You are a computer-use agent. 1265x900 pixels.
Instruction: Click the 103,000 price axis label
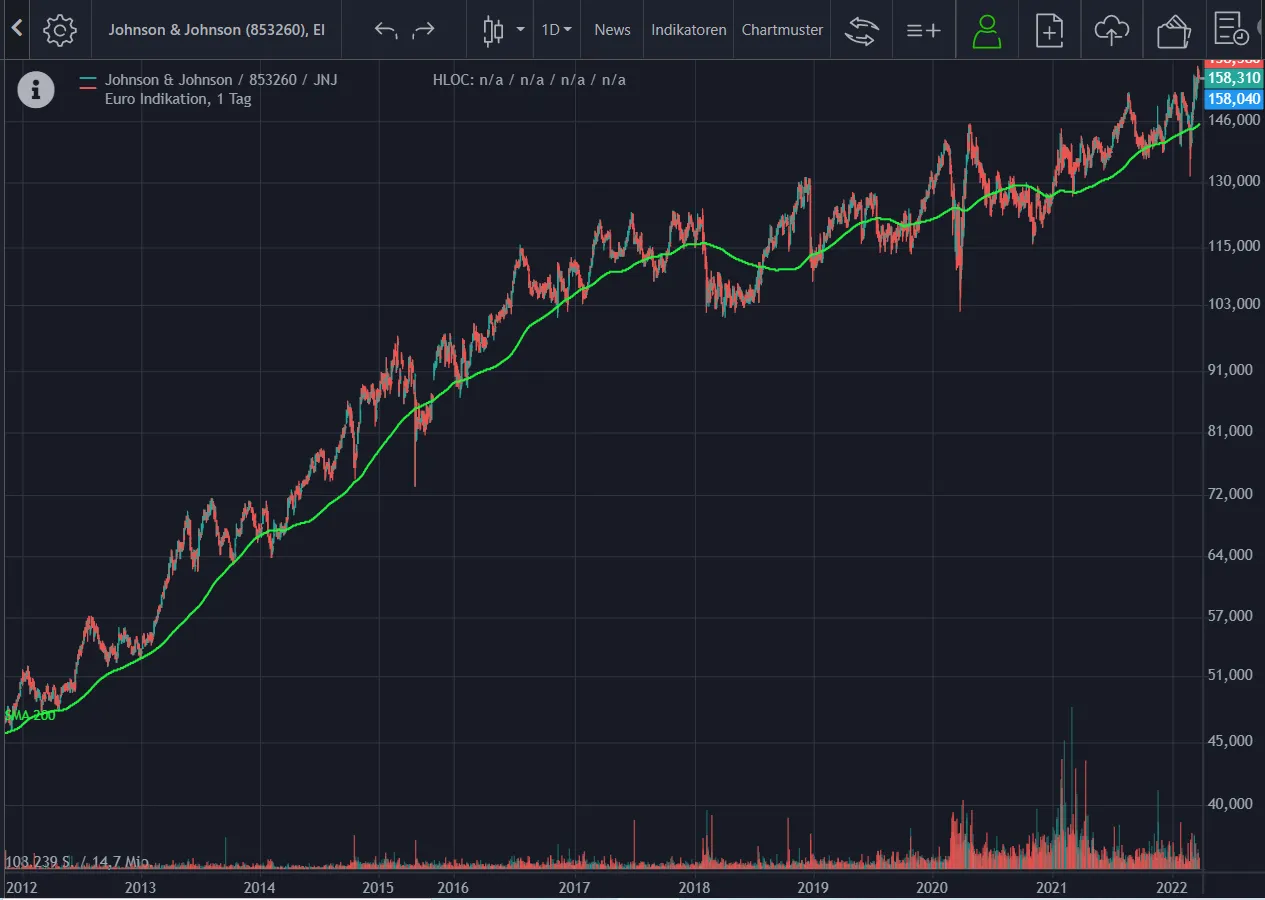pyautogui.click(x=1234, y=305)
